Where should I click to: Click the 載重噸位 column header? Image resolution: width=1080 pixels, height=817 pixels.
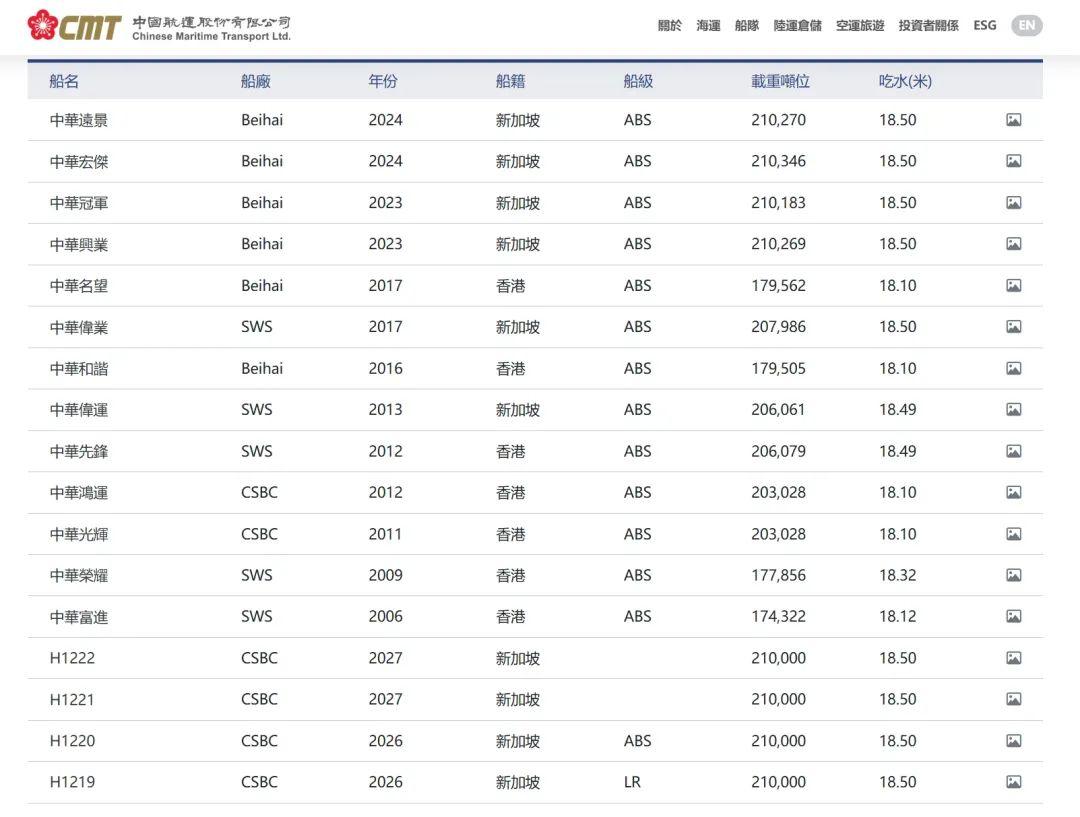click(x=780, y=81)
